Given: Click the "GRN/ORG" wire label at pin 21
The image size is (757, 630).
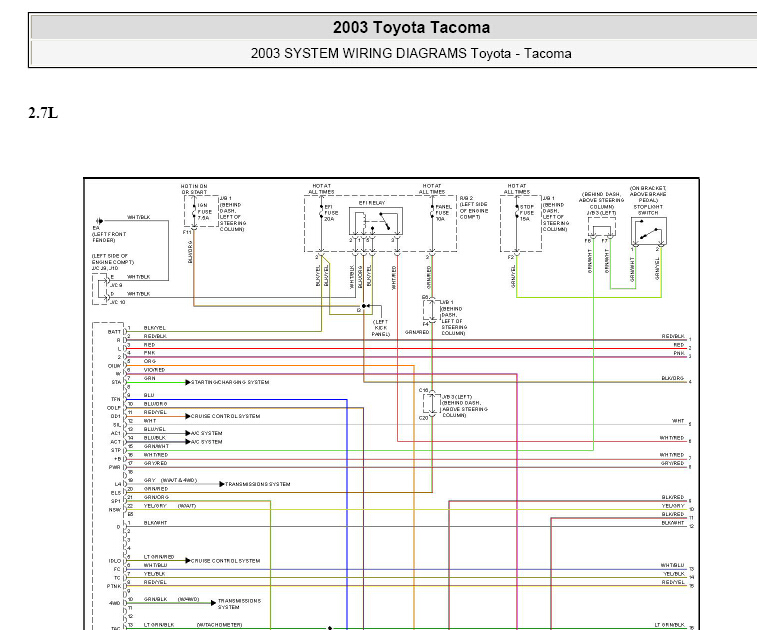Looking at the screenshot, I should tap(156, 497).
